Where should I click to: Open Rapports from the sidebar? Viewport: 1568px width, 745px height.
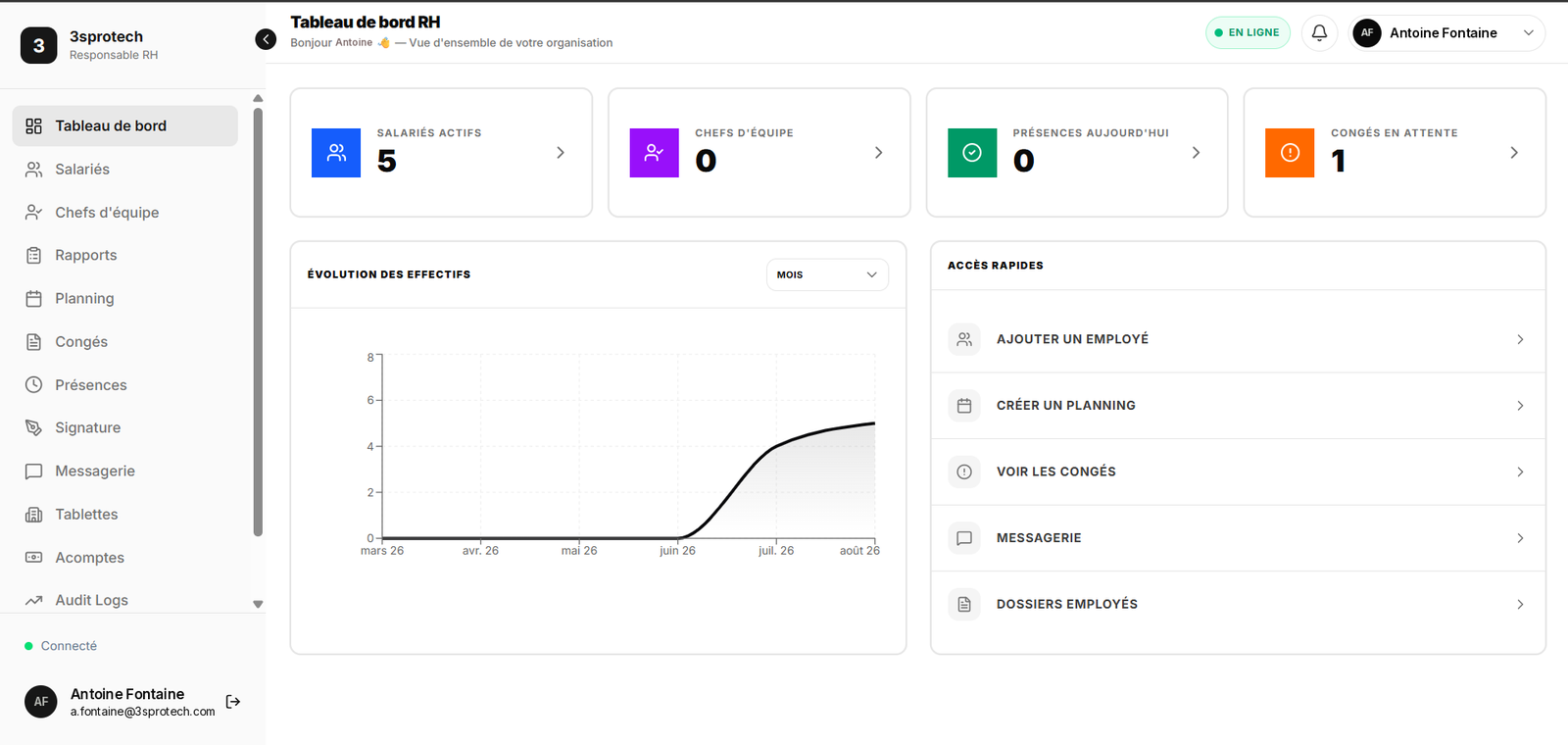(x=125, y=256)
